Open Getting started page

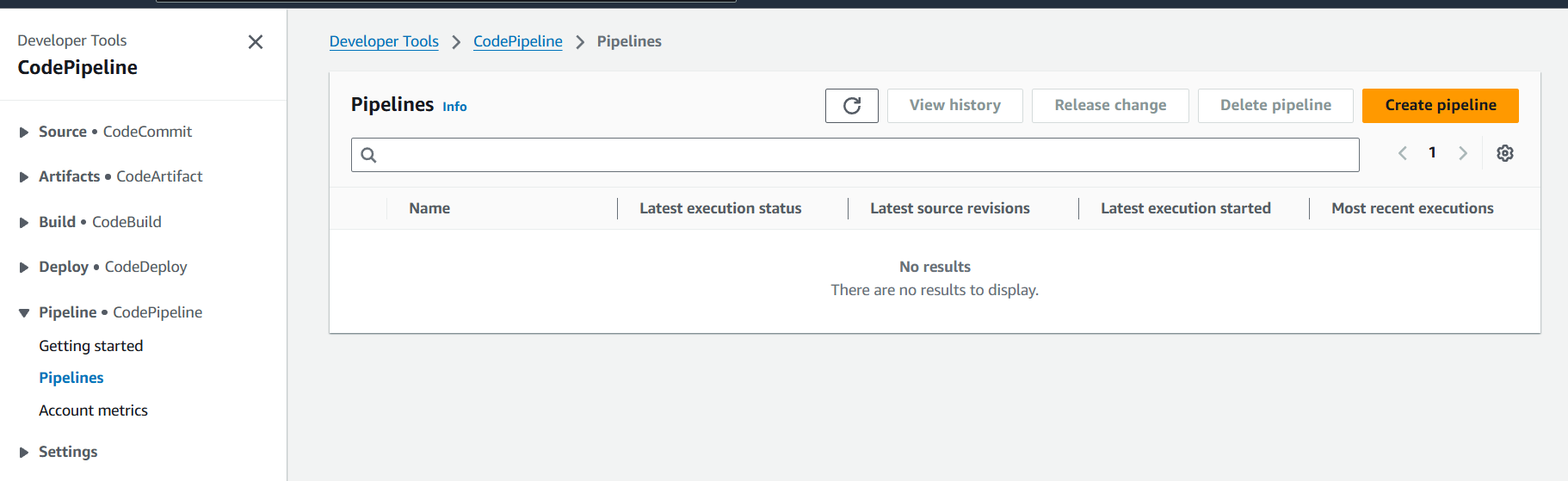pyautogui.click(x=91, y=346)
